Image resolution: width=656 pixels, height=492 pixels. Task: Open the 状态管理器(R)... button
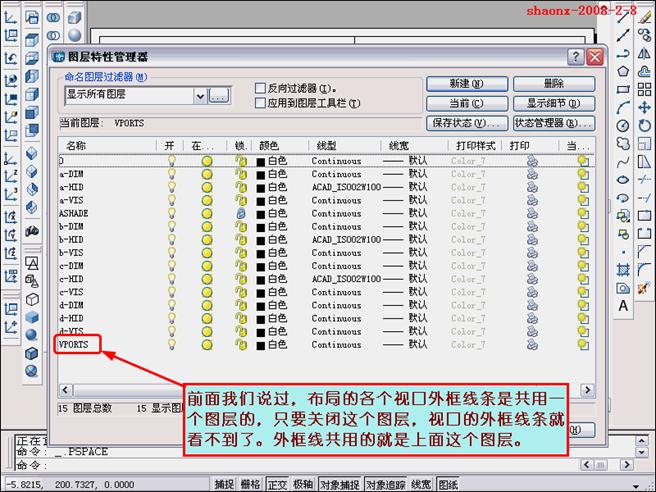tap(554, 123)
